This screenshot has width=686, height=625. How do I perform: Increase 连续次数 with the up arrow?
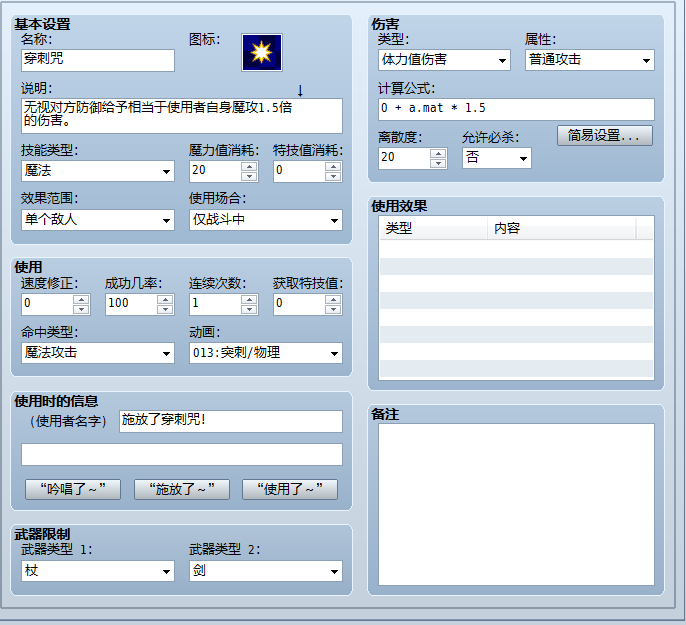tap(249, 299)
